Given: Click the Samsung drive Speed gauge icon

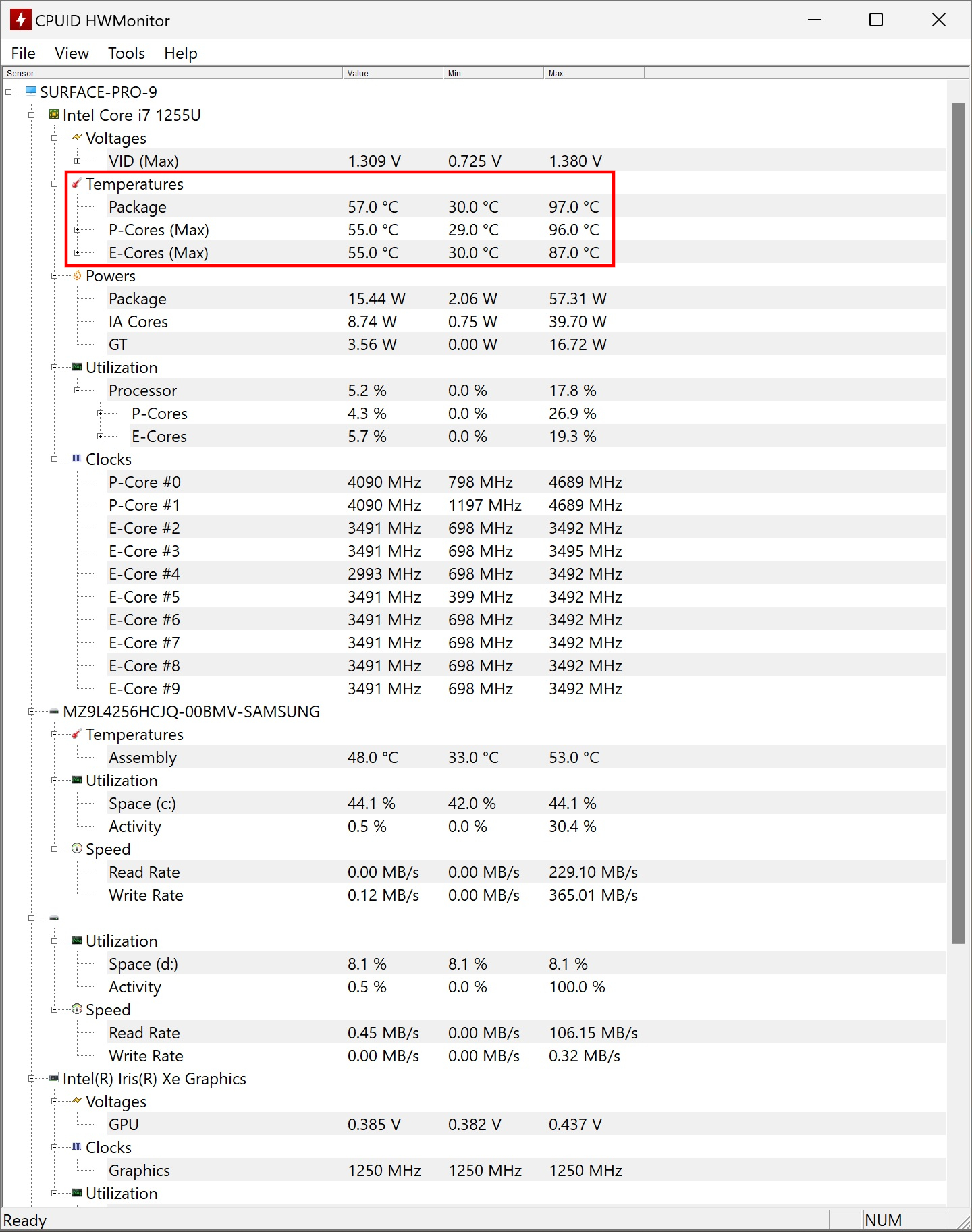Looking at the screenshot, I should pyautogui.click(x=77, y=849).
